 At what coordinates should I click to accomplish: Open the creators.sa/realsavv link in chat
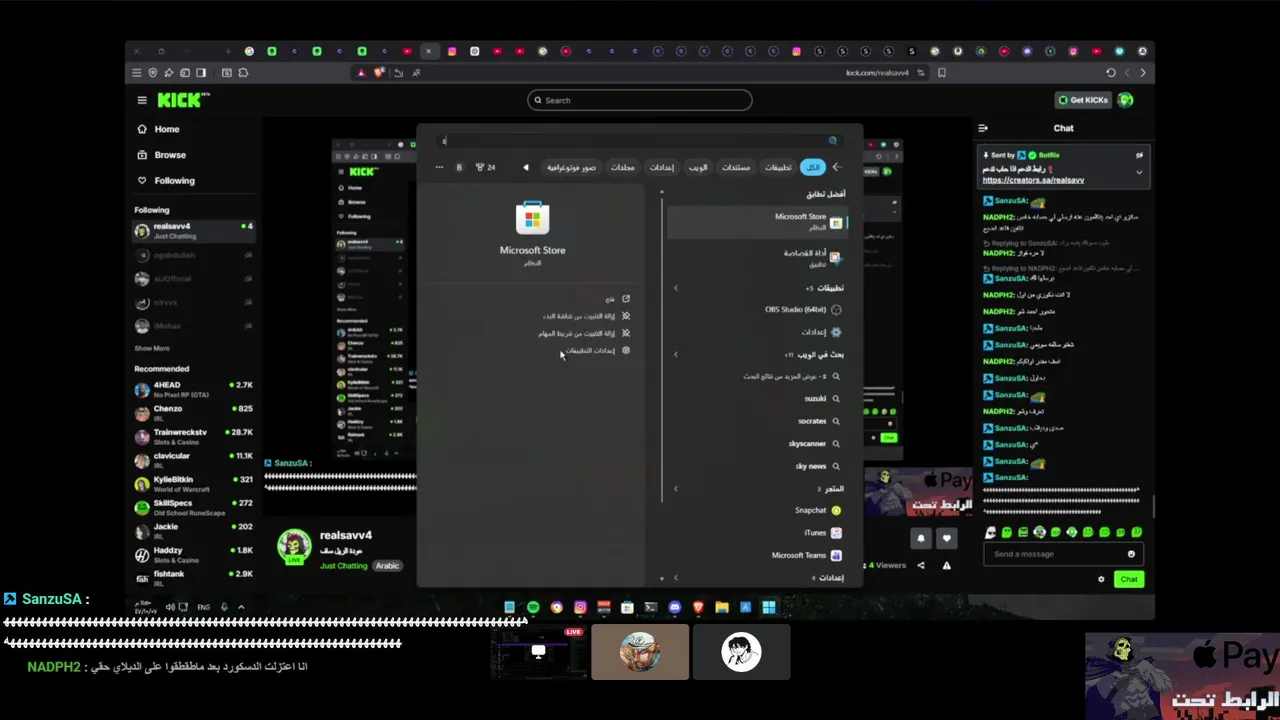tap(1033, 180)
